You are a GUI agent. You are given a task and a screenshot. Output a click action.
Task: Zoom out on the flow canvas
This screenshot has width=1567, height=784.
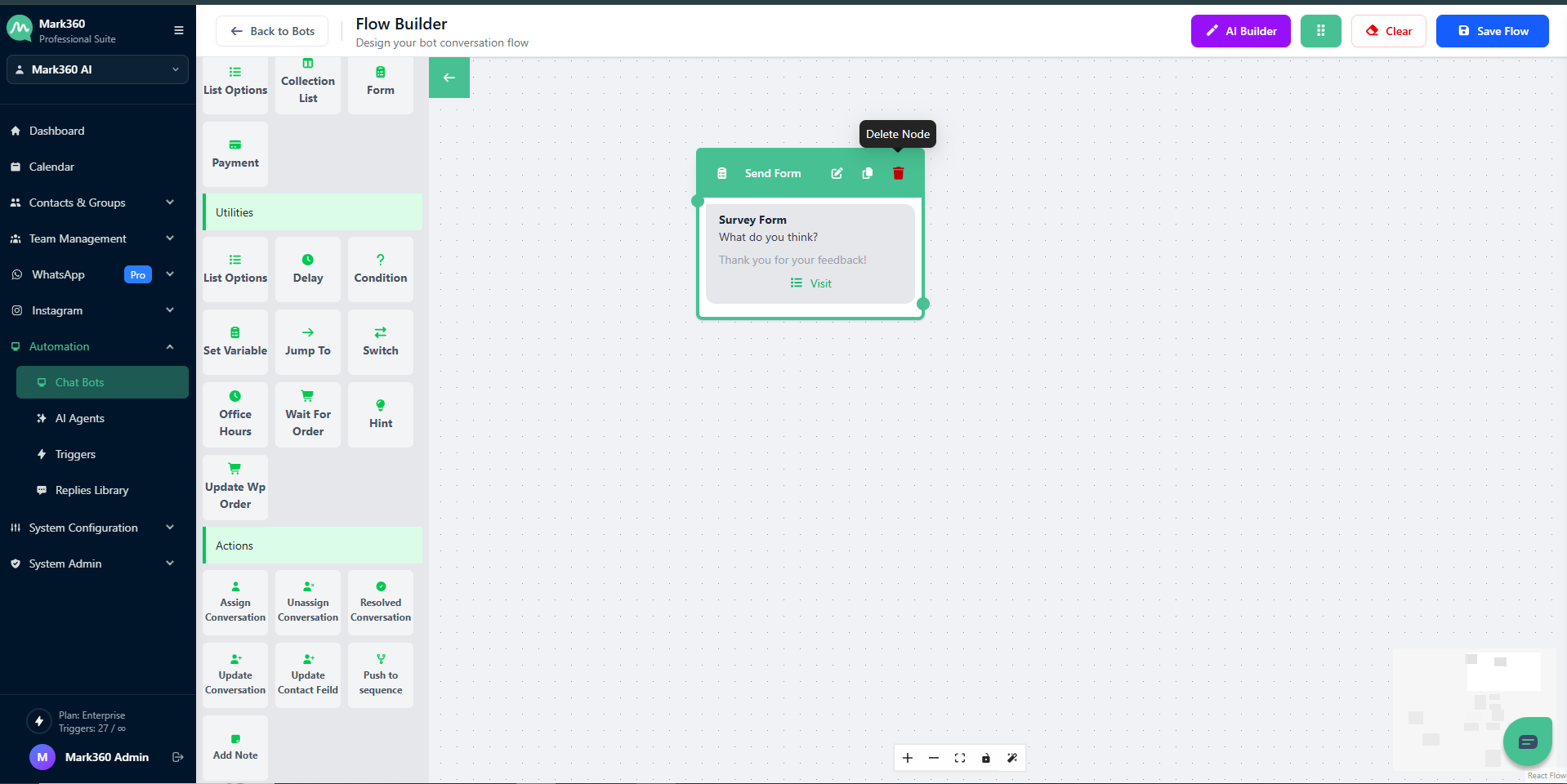pyautogui.click(x=933, y=758)
